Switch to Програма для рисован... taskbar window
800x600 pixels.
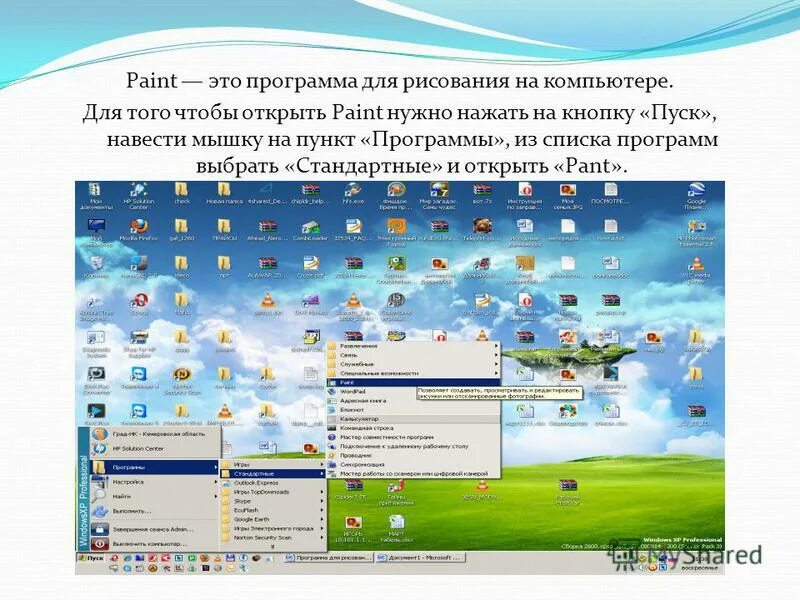[x=329, y=558]
